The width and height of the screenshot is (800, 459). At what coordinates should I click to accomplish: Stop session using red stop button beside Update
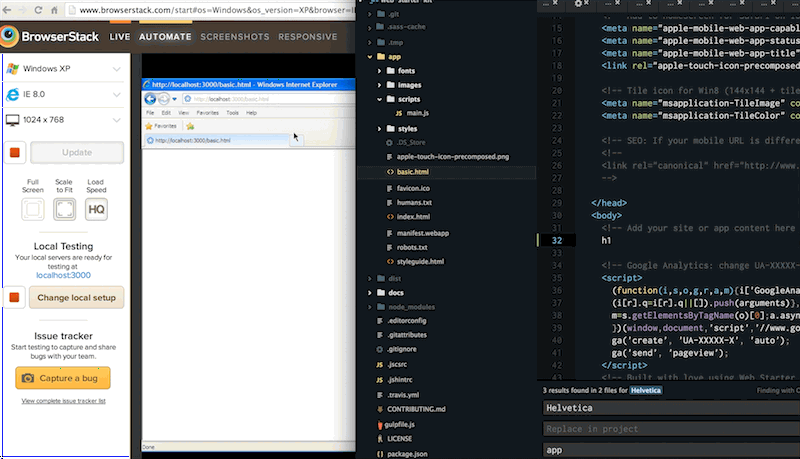[15, 152]
